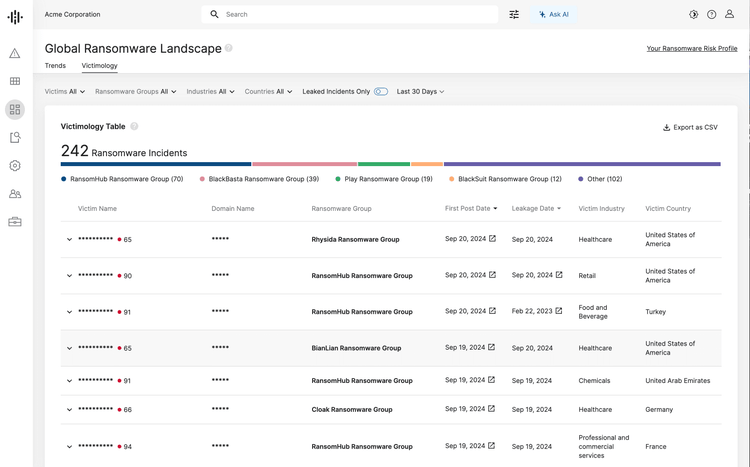
Task: Toggle Leaked Incidents Only switch
Action: [381, 92]
